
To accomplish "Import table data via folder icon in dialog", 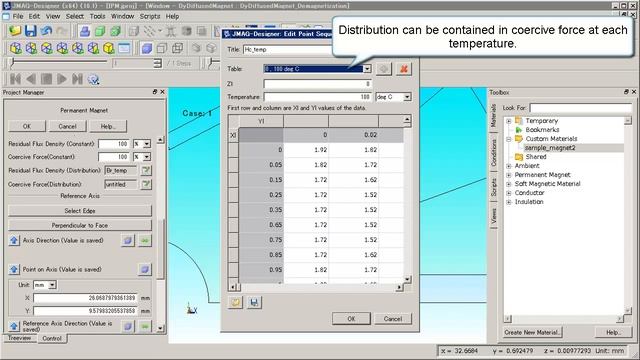I will (236, 302).
